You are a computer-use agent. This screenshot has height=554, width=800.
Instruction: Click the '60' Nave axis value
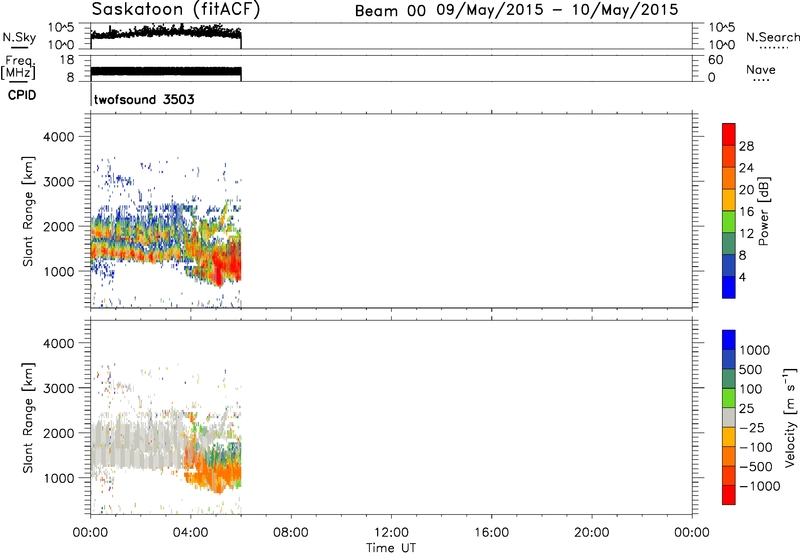click(x=715, y=60)
